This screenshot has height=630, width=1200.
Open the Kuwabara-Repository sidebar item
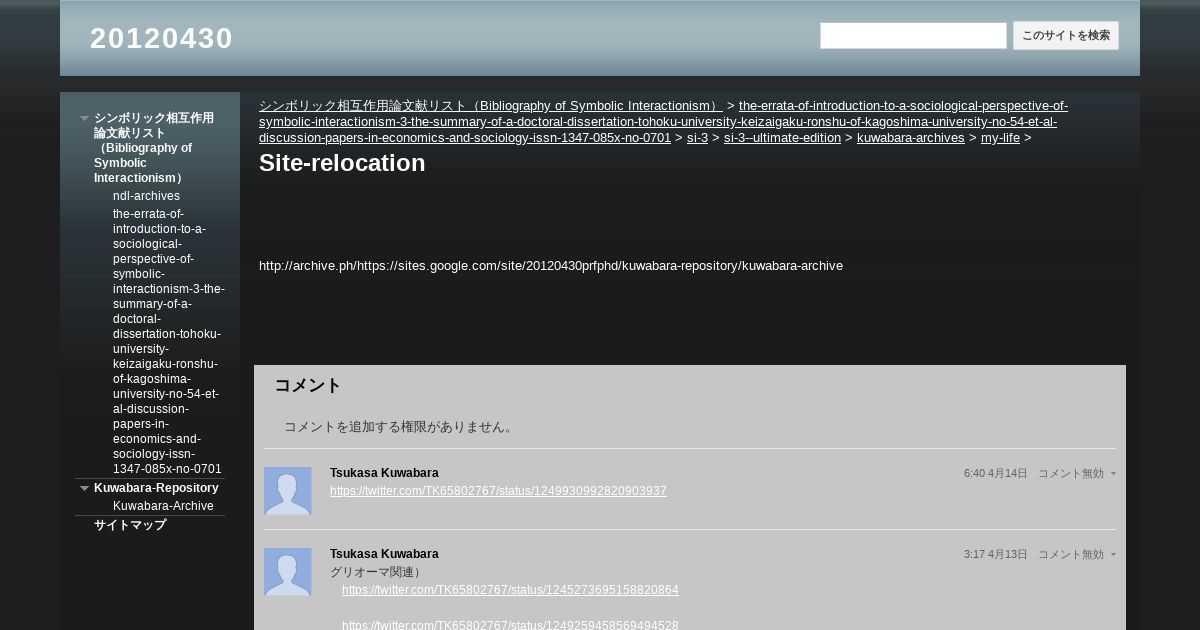pos(156,488)
